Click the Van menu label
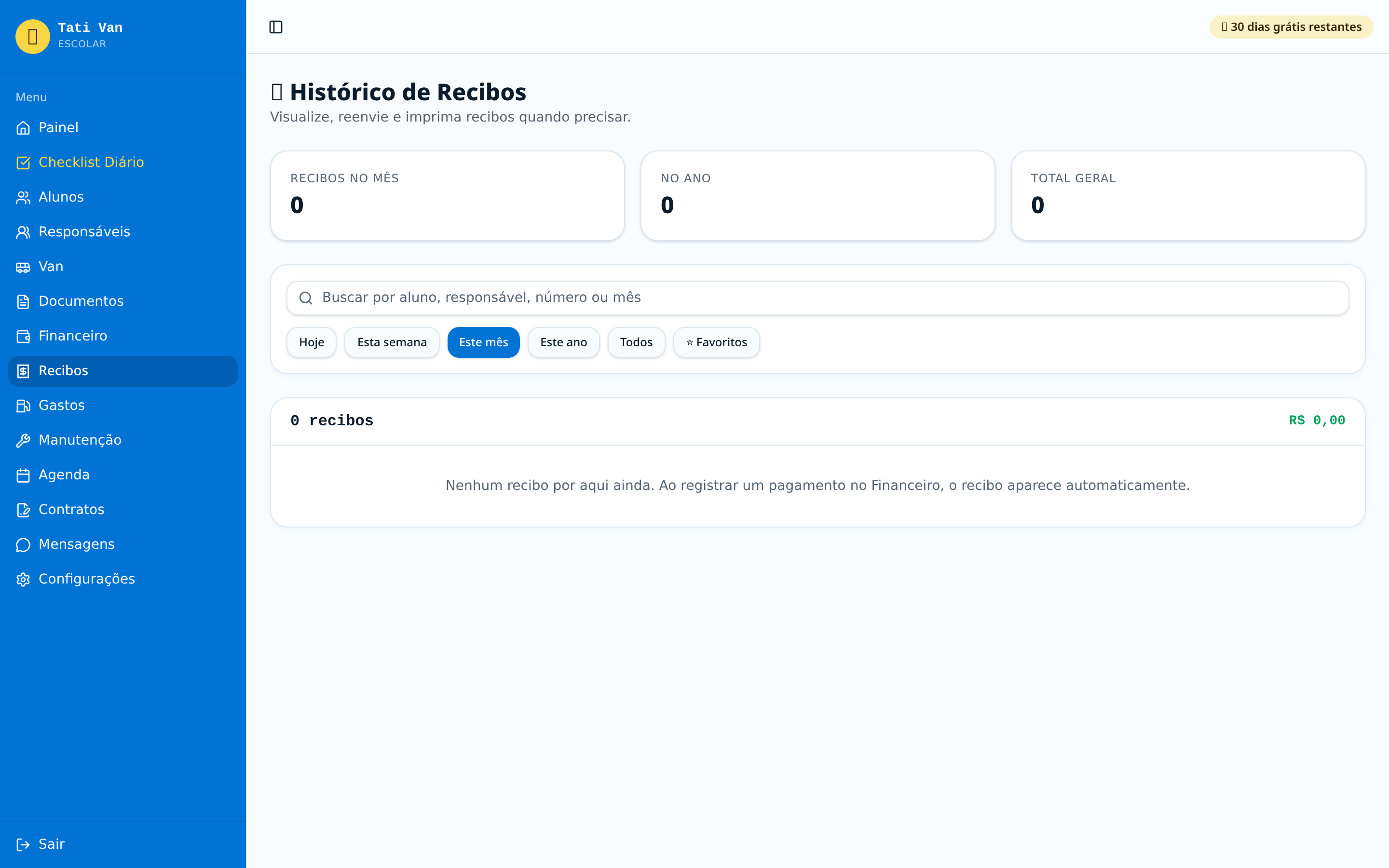The width and height of the screenshot is (1389, 868). click(51, 266)
